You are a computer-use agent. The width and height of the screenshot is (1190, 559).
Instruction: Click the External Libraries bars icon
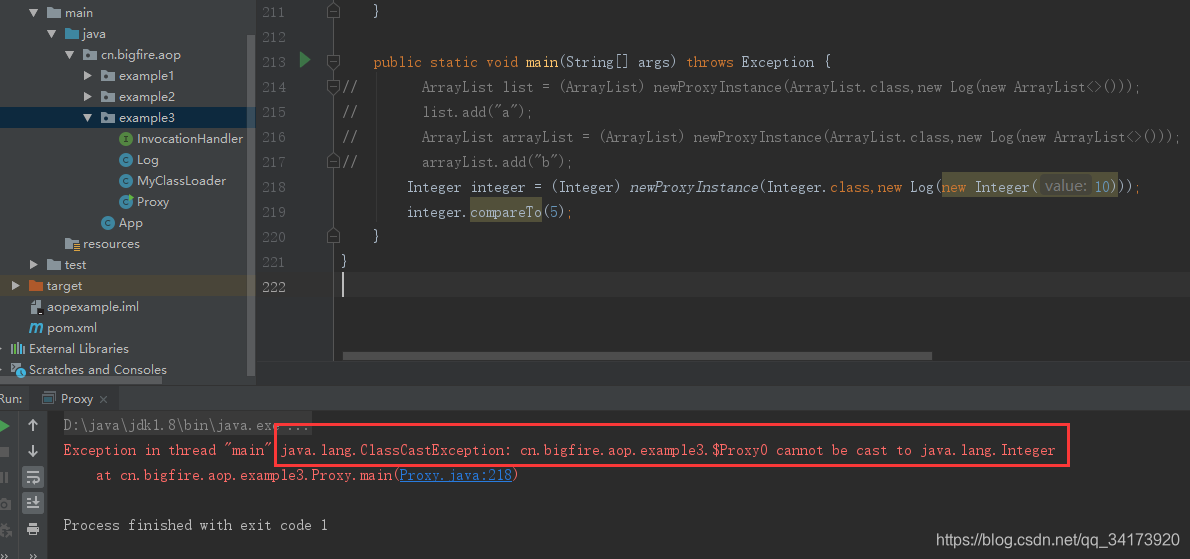(17, 349)
